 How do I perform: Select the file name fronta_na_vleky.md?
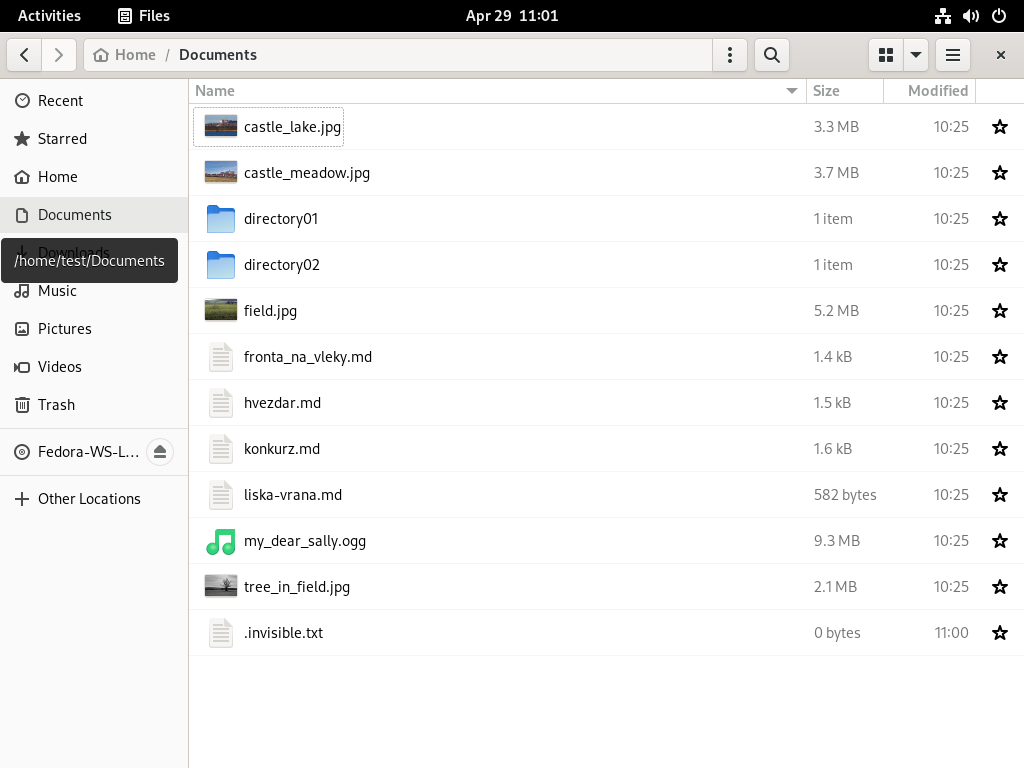(x=308, y=357)
